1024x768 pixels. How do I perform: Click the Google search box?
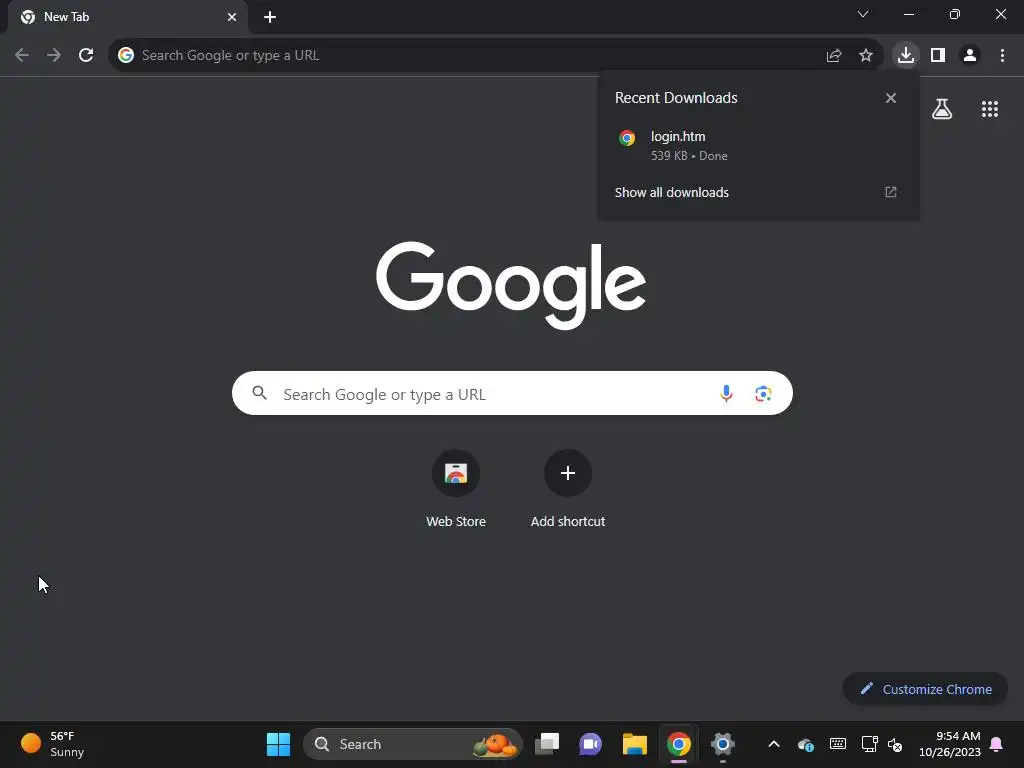pos(512,393)
